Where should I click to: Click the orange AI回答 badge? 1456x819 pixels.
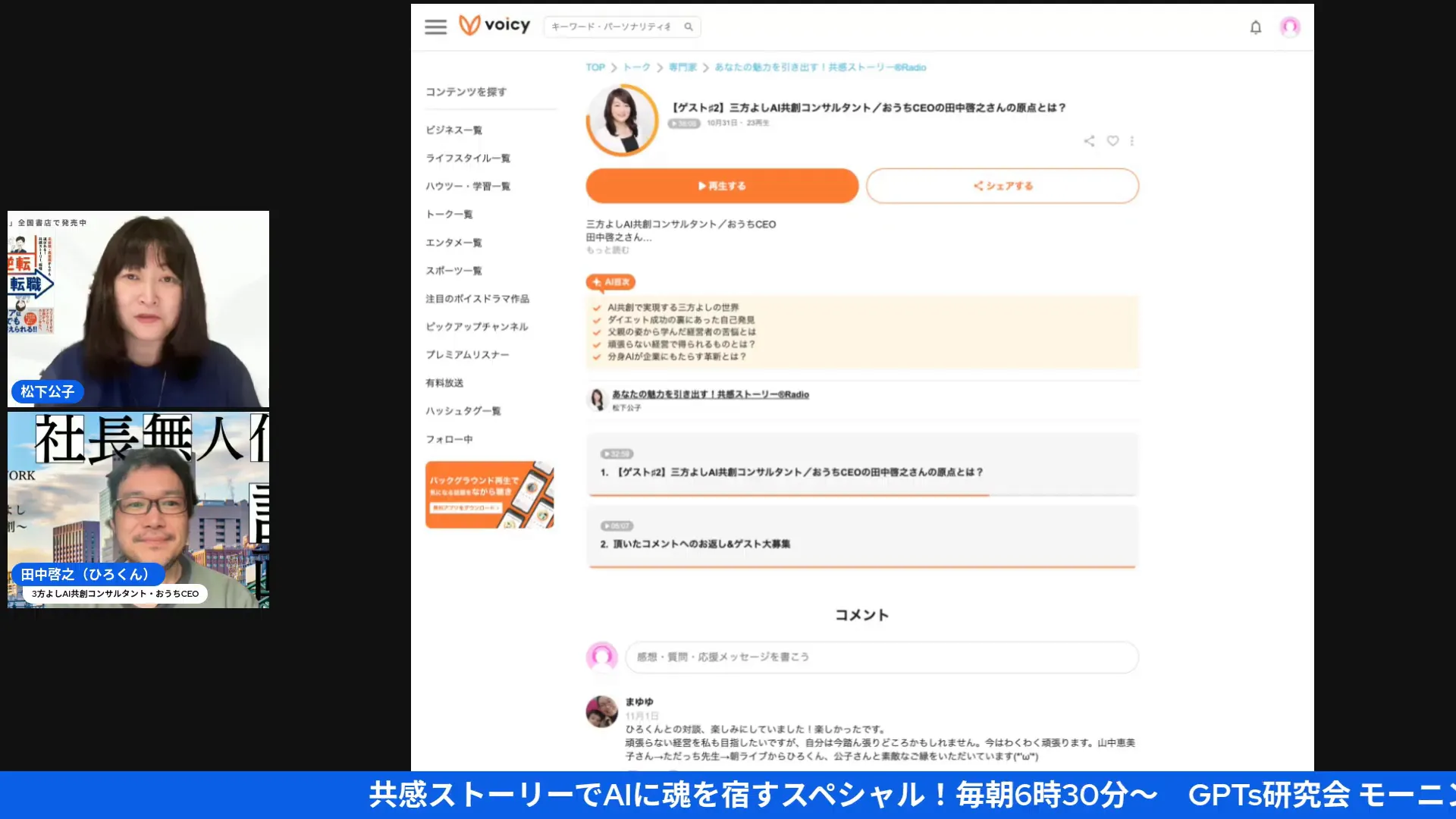(x=610, y=282)
